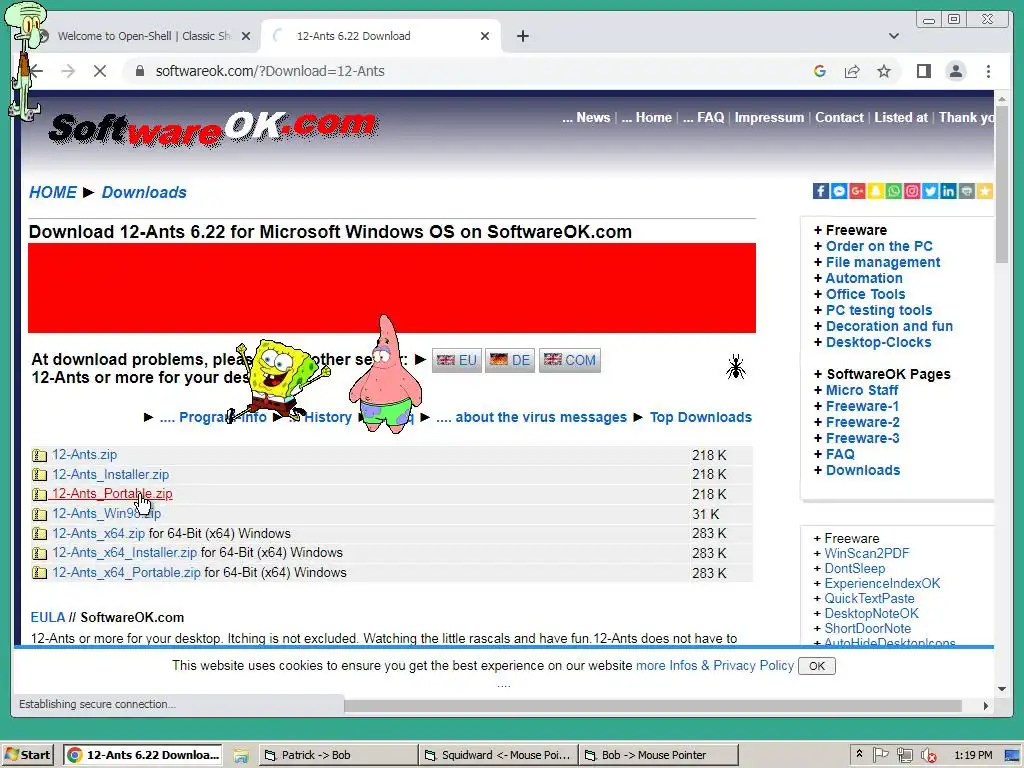
Task: Click the HOME breadcrumb link
Action: [x=53, y=192]
